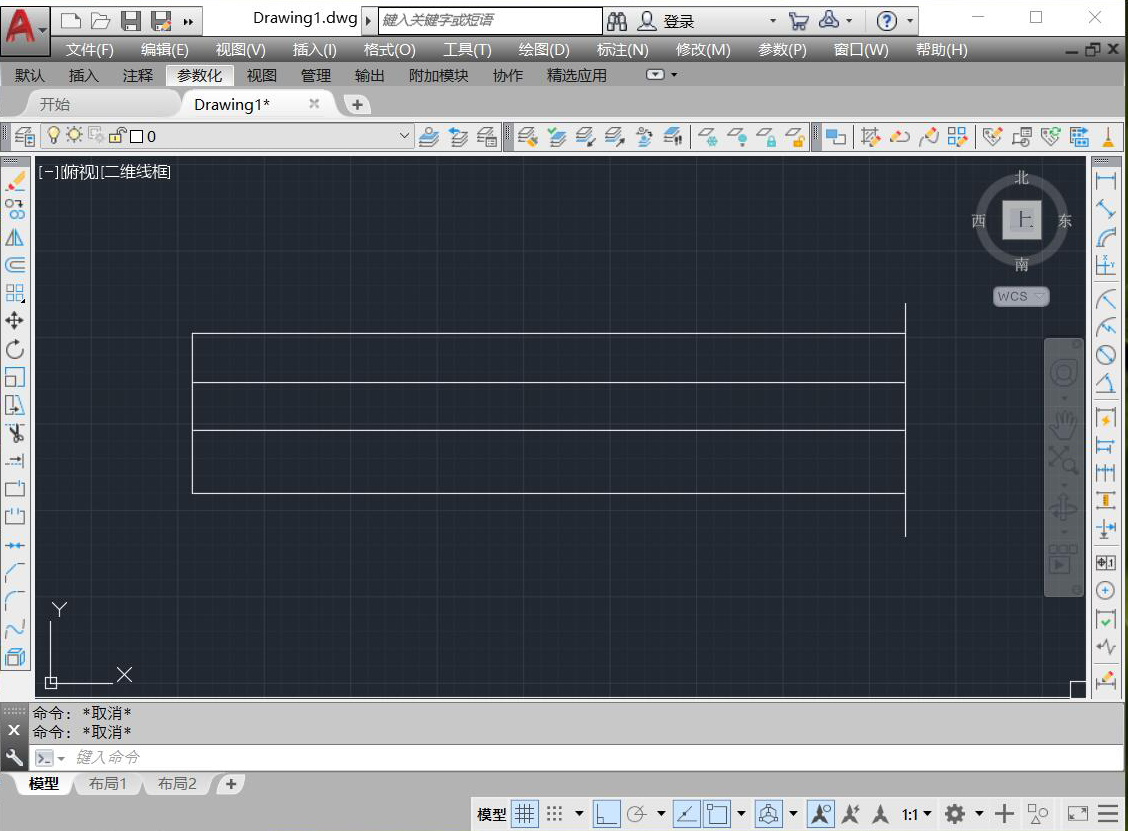Viewport: 1128px width, 831px height.
Task: Select the Move tool
Action: (x=15, y=321)
